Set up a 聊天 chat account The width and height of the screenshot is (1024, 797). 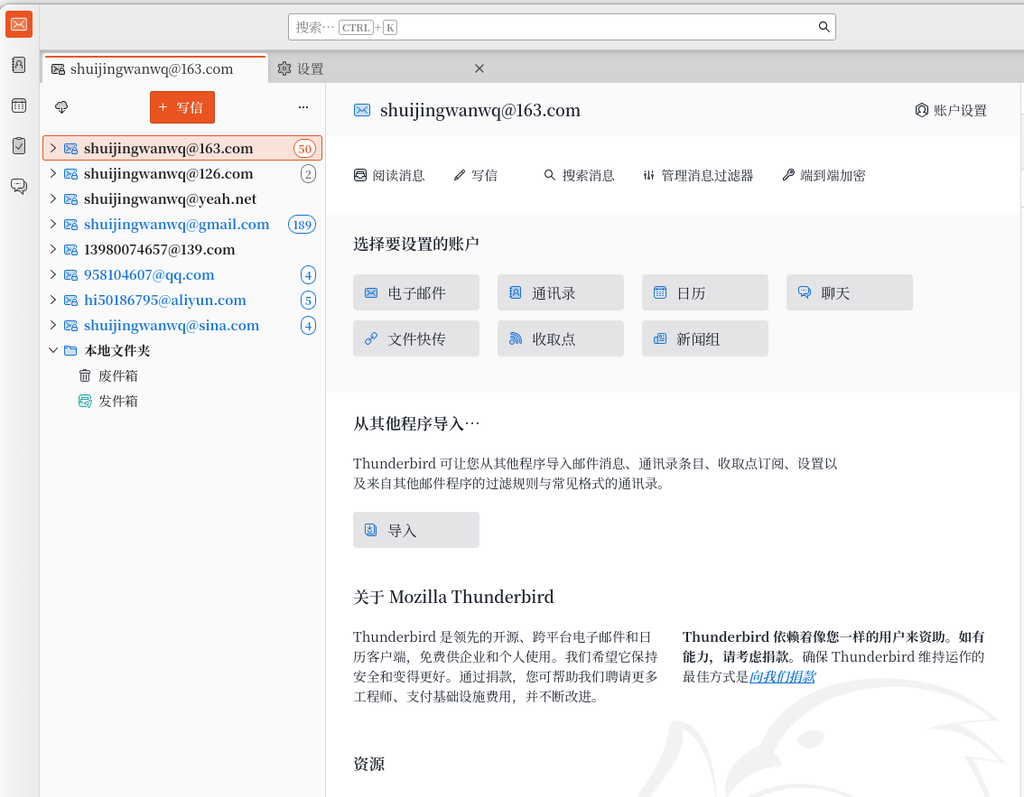[849, 293]
